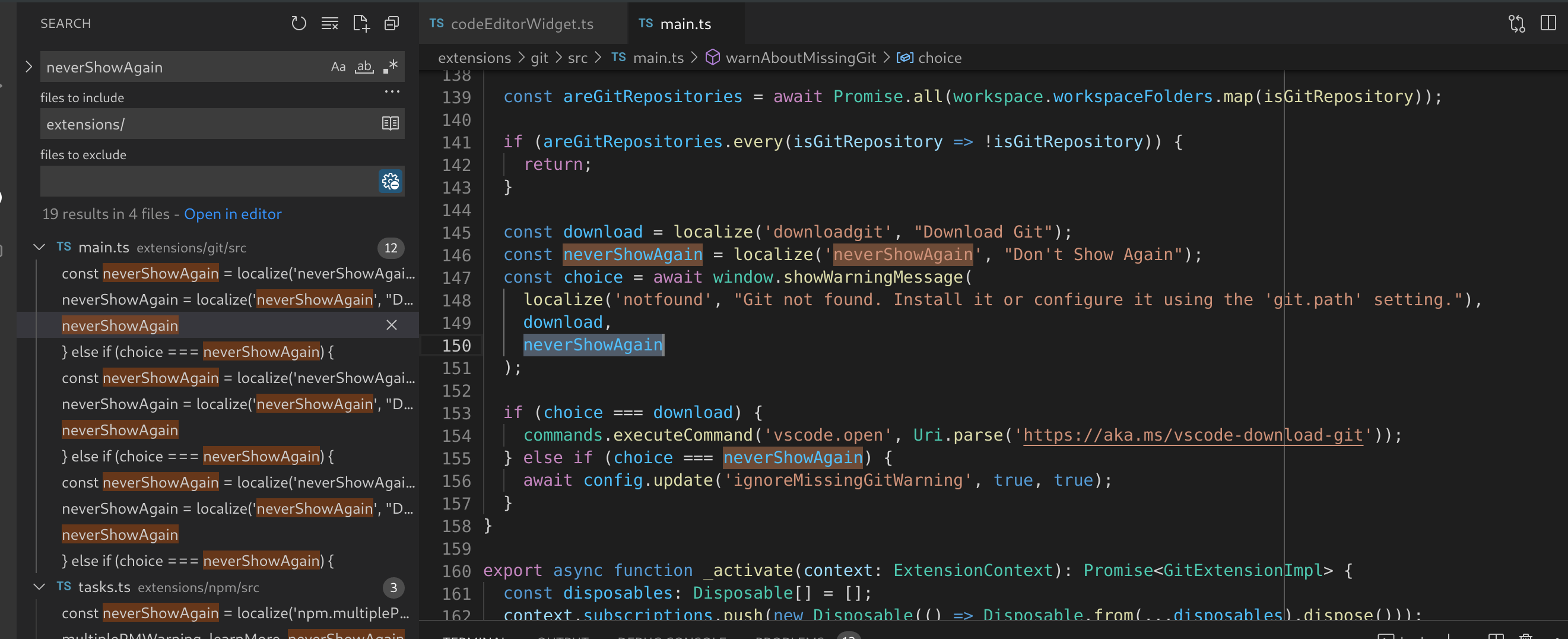Open warnAboutMissingGit breadcrumb symbol
Viewport: 1568px width, 639px height.
point(801,58)
